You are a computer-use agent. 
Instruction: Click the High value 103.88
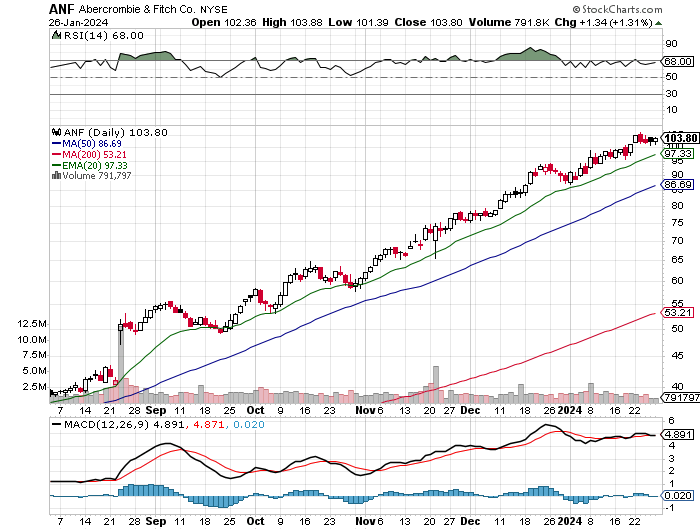coord(306,22)
